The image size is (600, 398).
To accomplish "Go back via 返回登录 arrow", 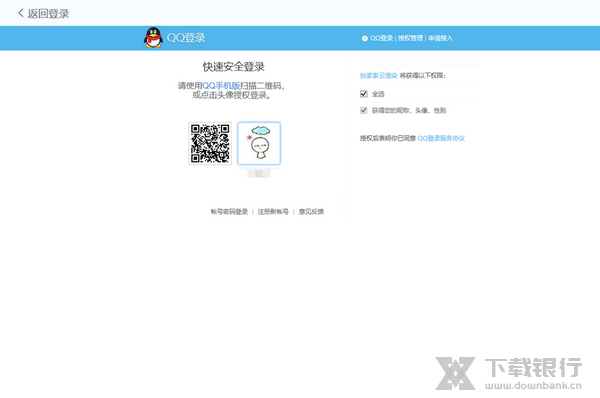I will pyautogui.click(x=21, y=13).
